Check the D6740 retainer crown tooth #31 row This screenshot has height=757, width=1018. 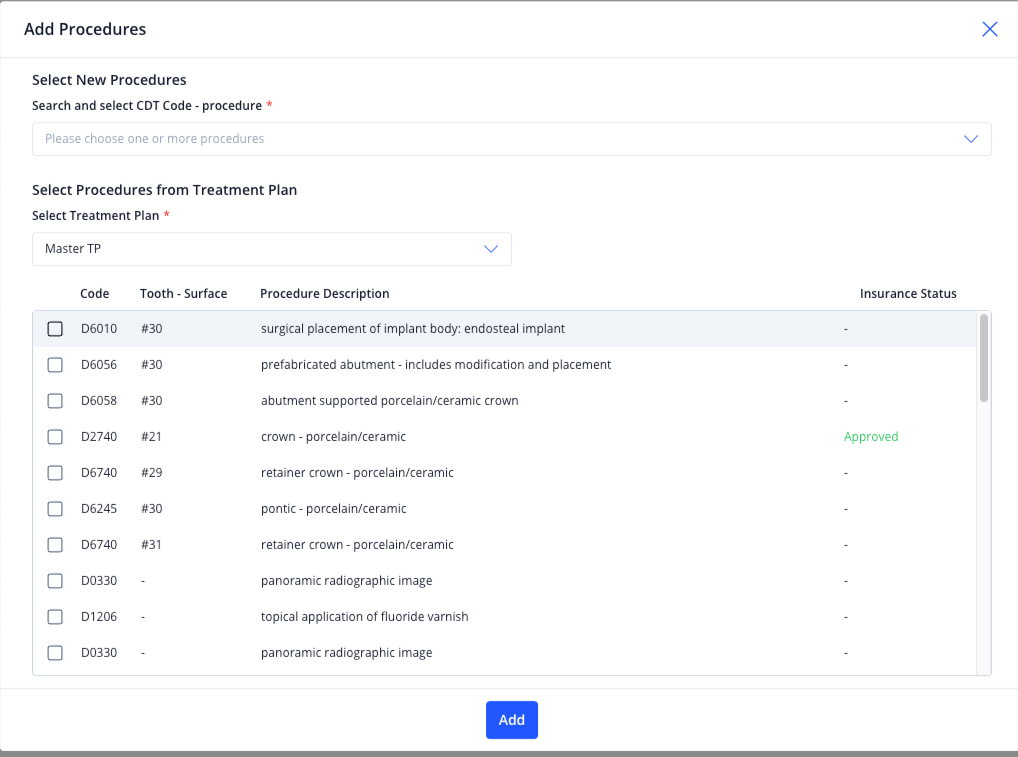(55, 545)
